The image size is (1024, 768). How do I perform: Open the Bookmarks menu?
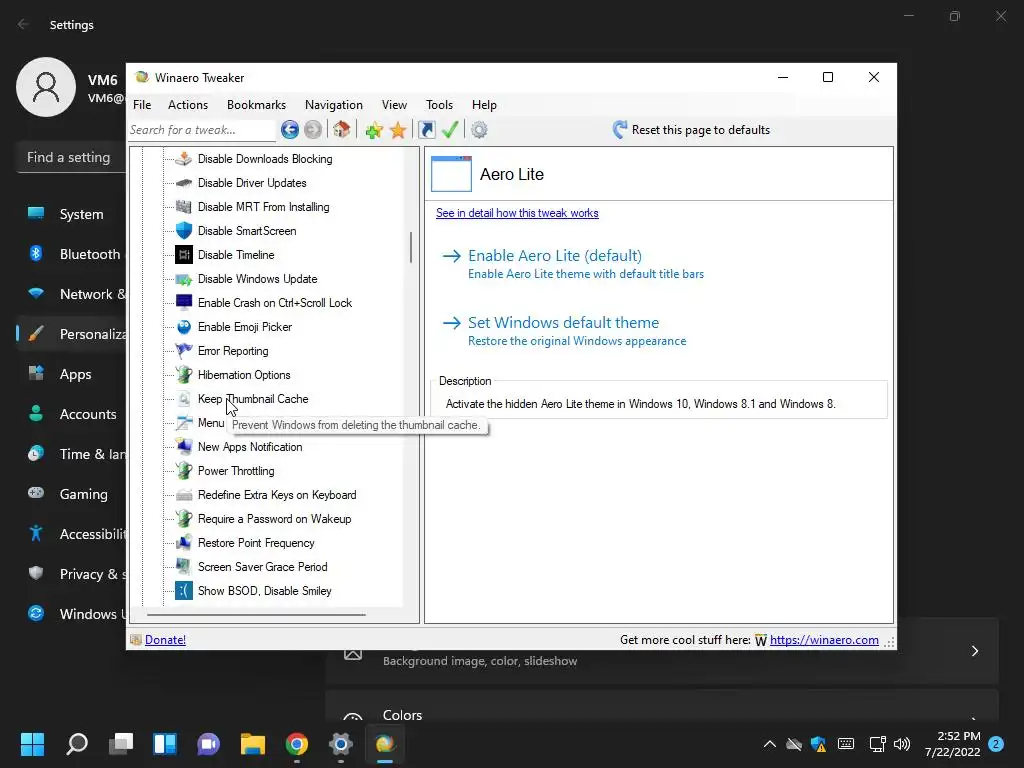coord(257,104)
